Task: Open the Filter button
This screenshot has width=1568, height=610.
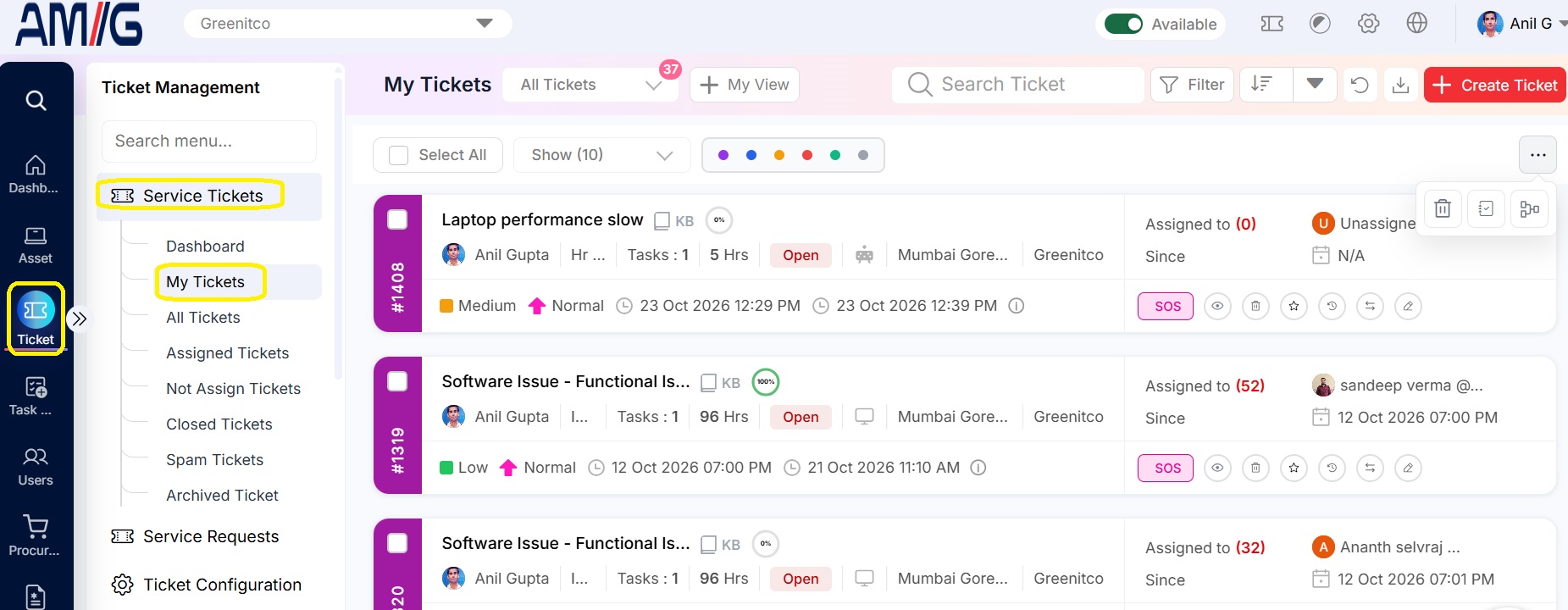Action: coord(1192,85)
